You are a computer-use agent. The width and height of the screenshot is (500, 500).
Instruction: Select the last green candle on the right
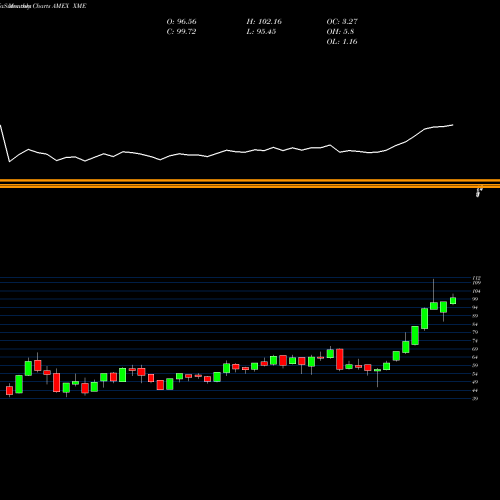453,301
